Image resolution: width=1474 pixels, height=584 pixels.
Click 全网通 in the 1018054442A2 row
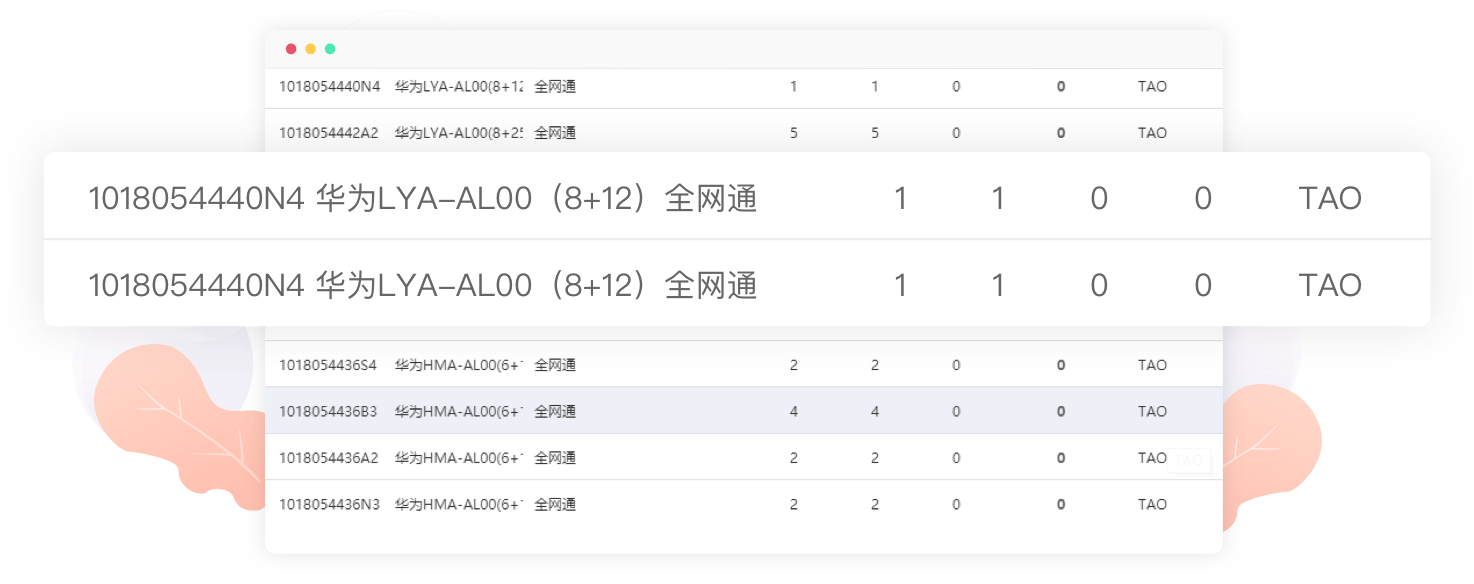(555, 133)
